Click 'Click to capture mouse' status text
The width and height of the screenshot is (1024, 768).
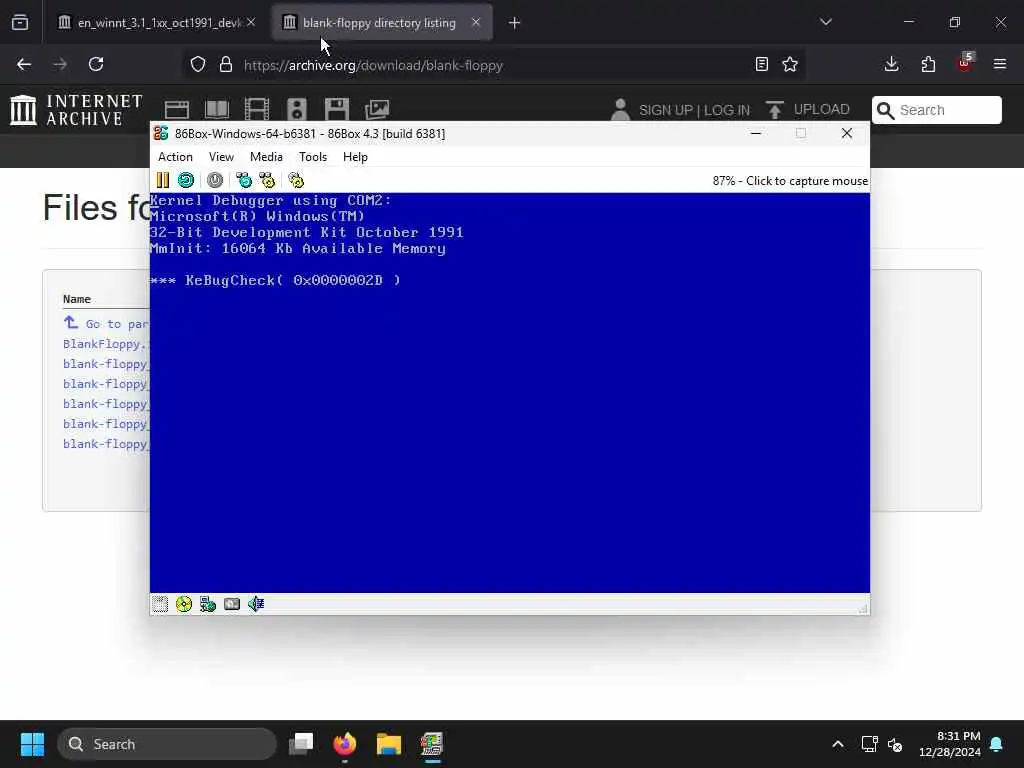point(807,181)
